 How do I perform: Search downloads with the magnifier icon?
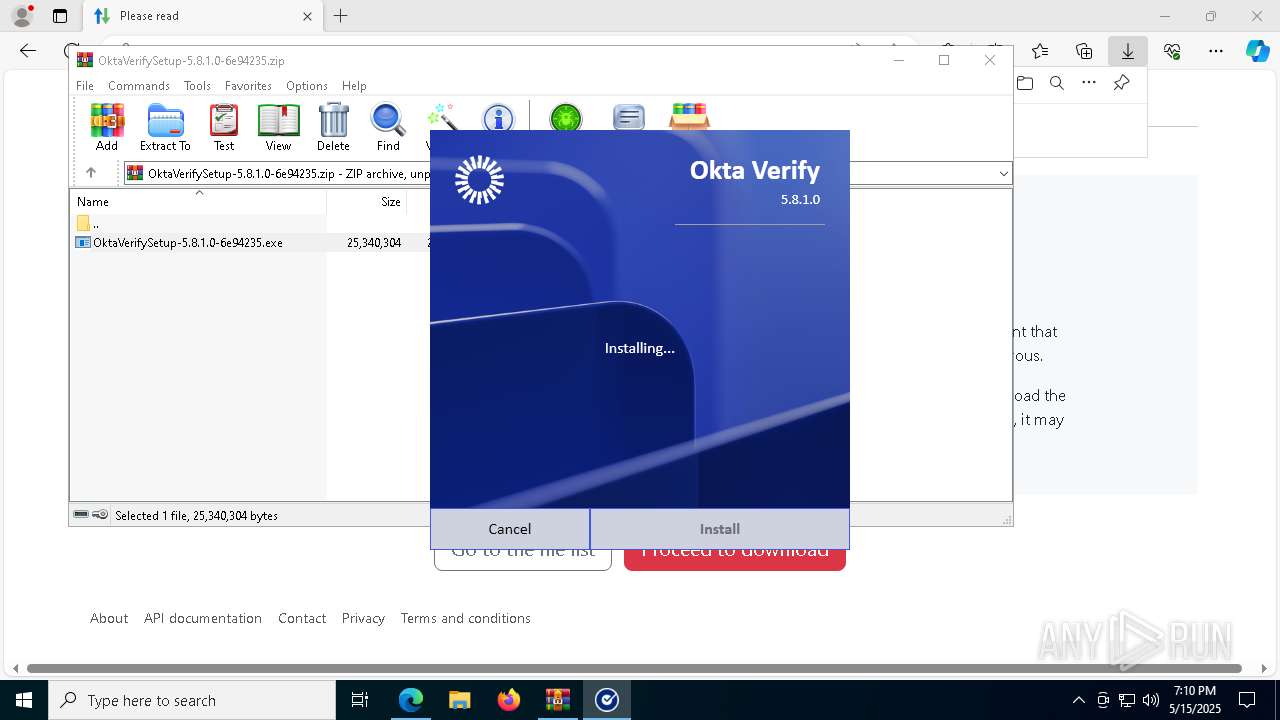1057,83
